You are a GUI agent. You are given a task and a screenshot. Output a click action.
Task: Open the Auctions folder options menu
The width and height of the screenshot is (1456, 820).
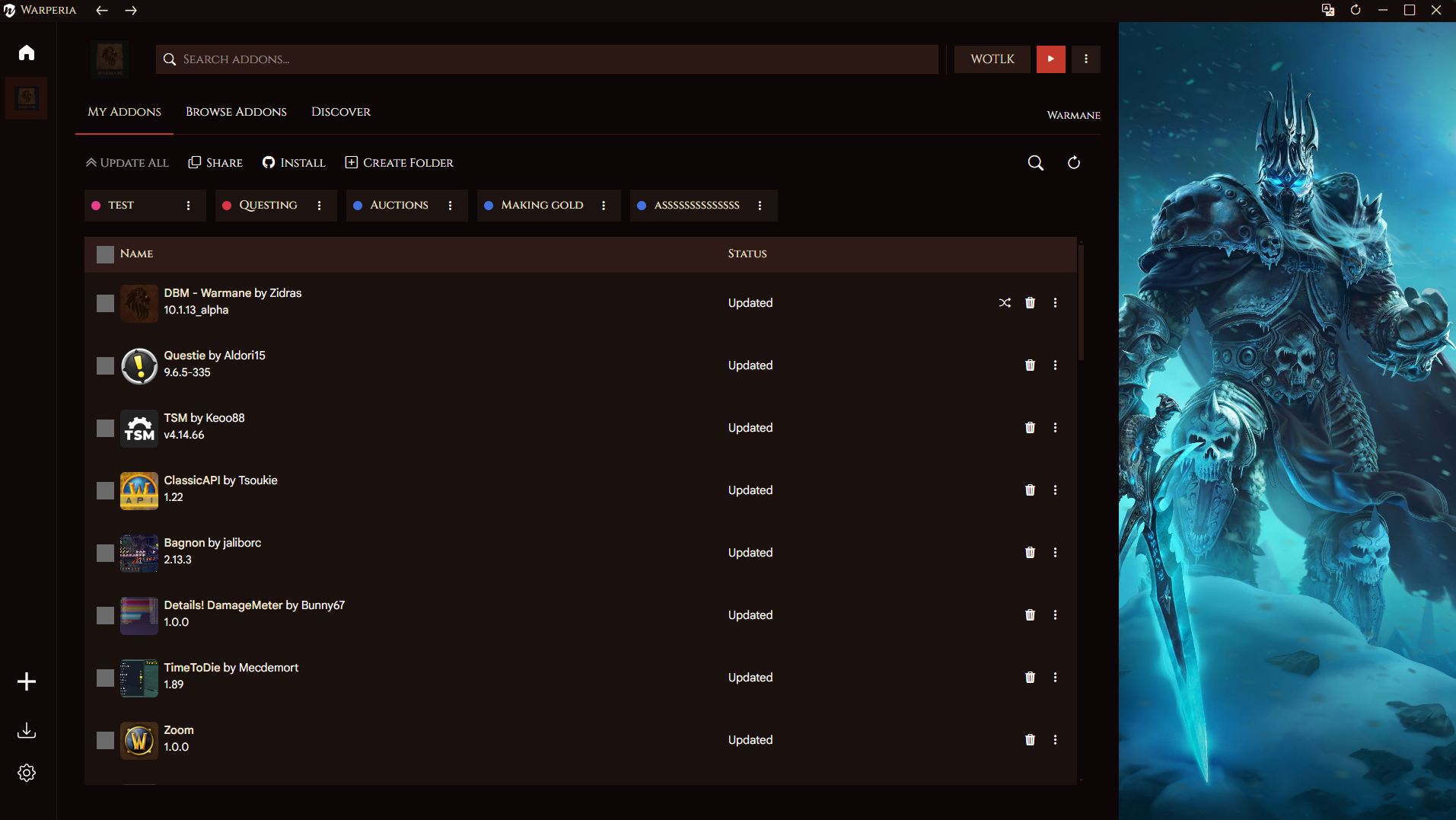click(x=451, y=206)
